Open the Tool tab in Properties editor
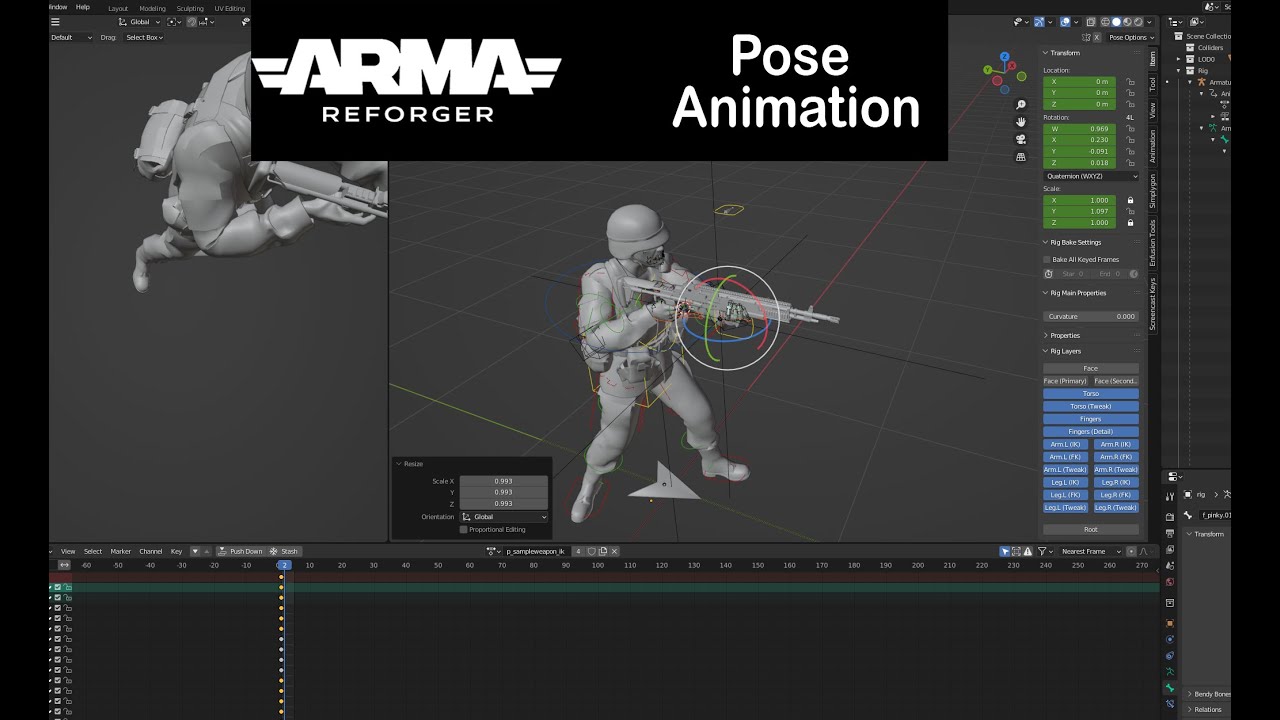The height and width of the screenshot is (720, 1280). point(1170,497)
